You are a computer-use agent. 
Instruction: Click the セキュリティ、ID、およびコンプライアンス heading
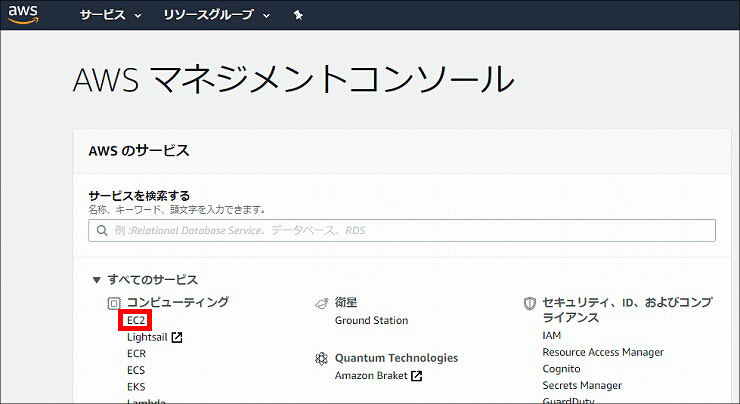(627, 310)
